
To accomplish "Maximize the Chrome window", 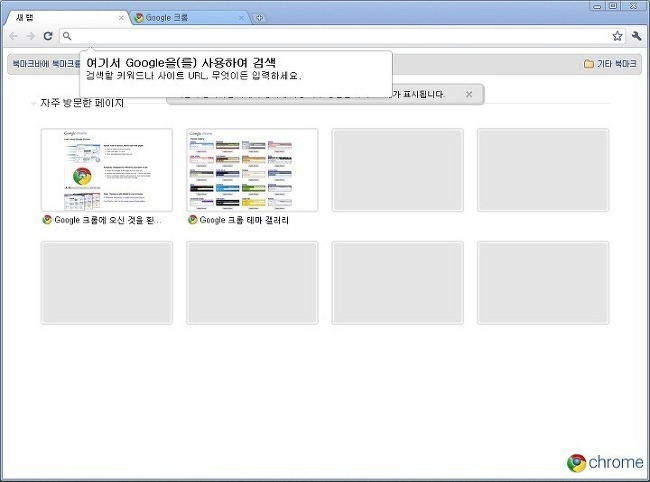I will [x=613, y=6].
